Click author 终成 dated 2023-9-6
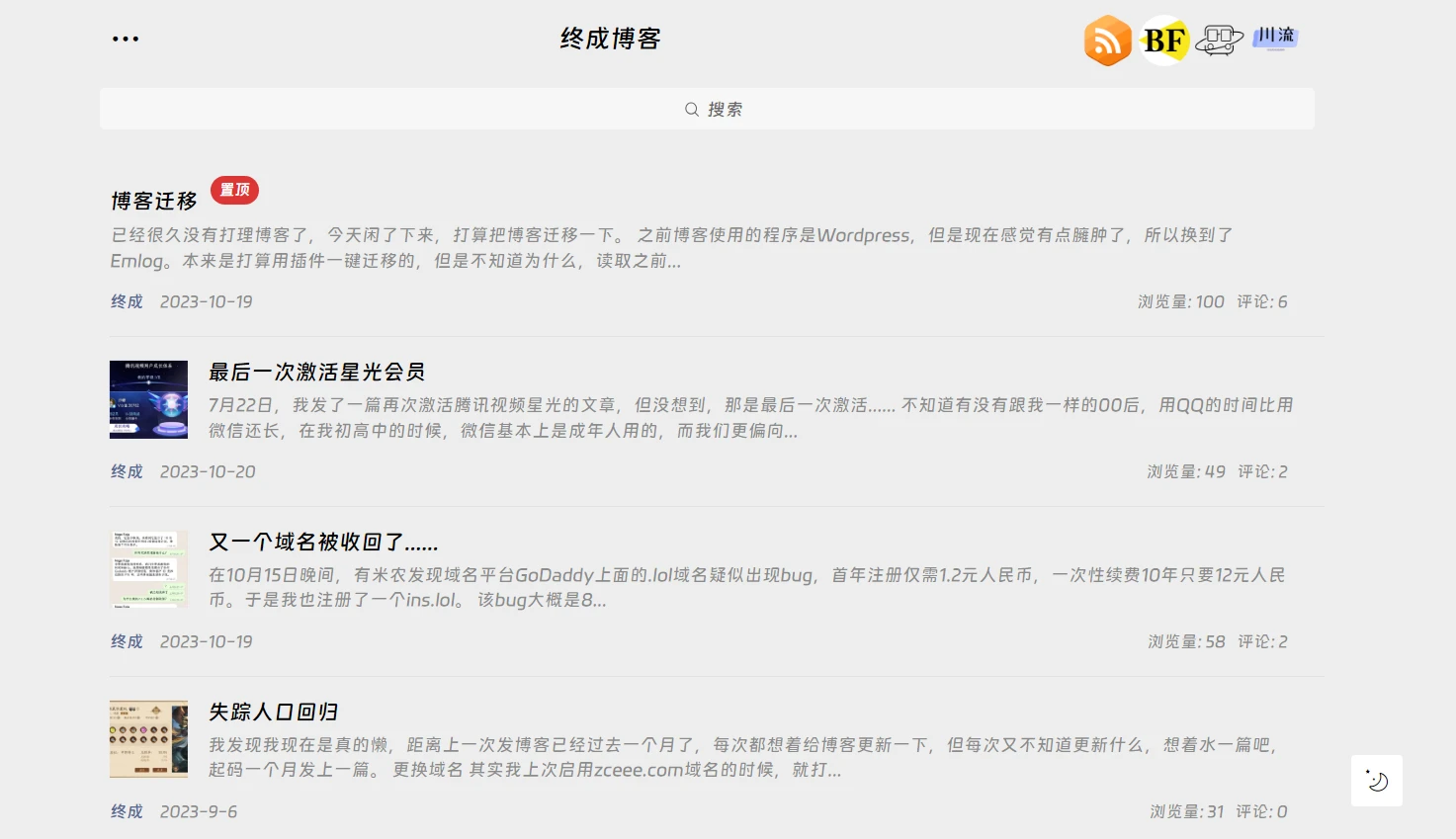 (x=127, y=811)
